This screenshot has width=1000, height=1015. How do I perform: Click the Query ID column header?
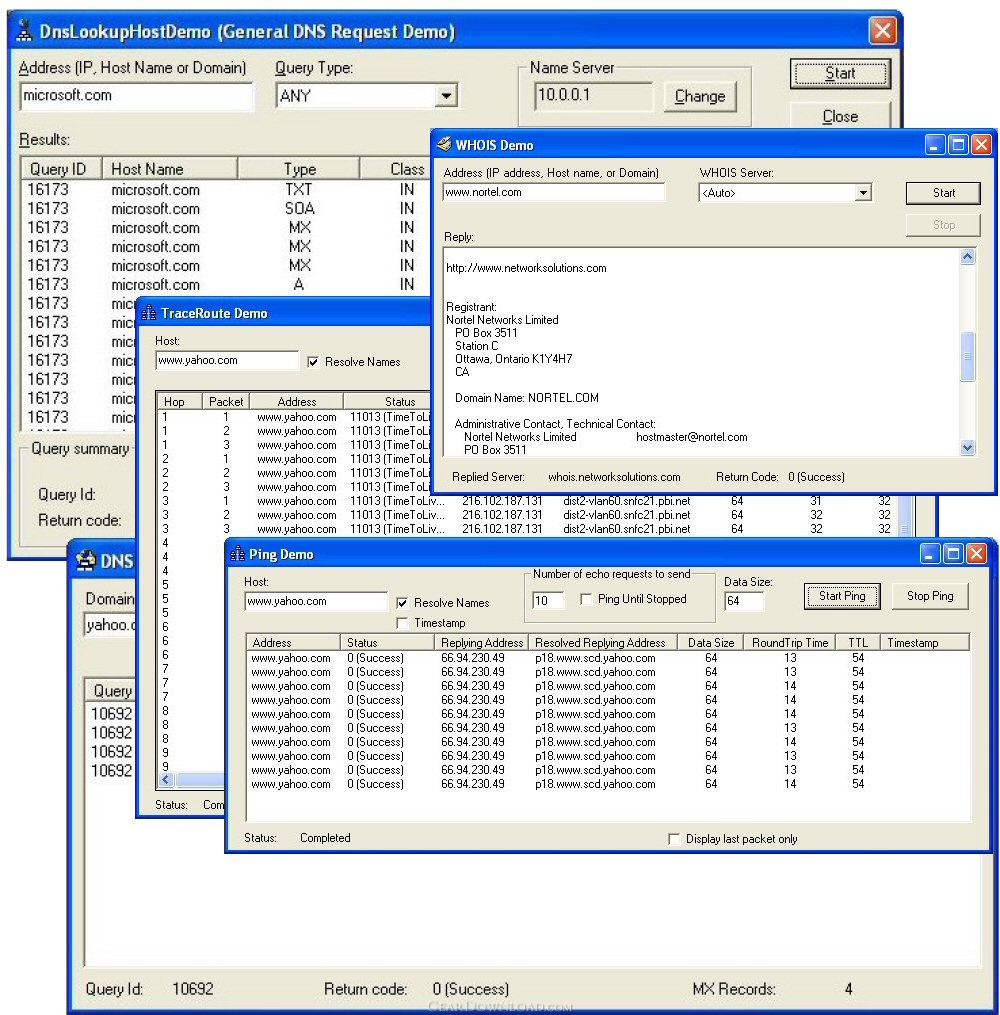[61, 169]
